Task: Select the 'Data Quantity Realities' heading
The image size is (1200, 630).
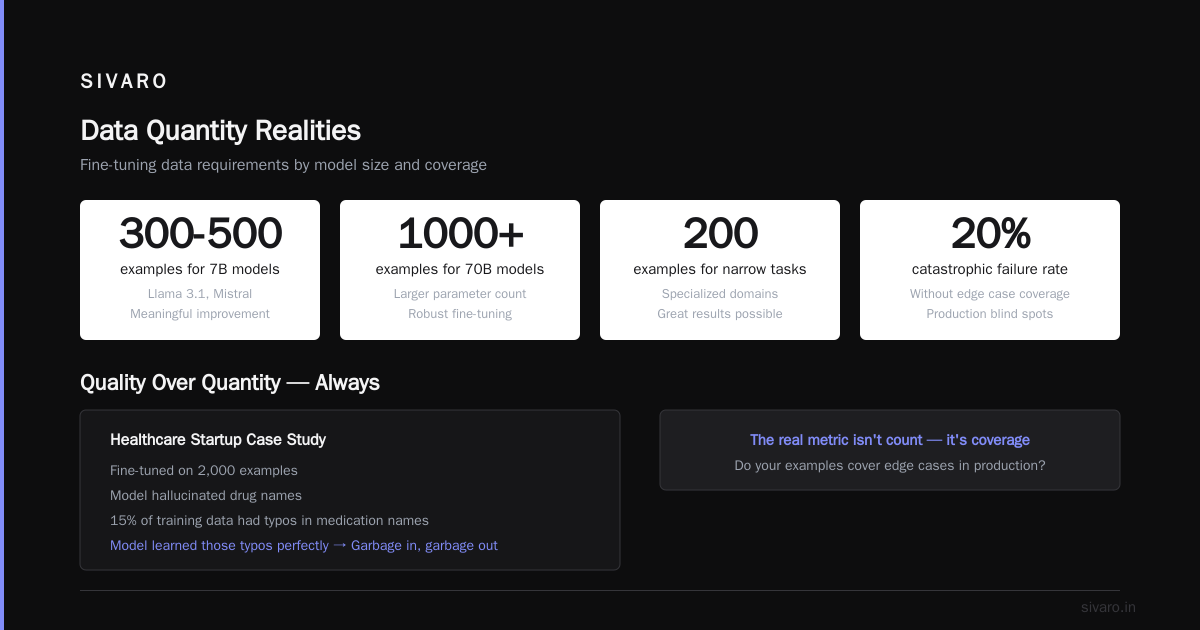Action: [x=220, y=131]
